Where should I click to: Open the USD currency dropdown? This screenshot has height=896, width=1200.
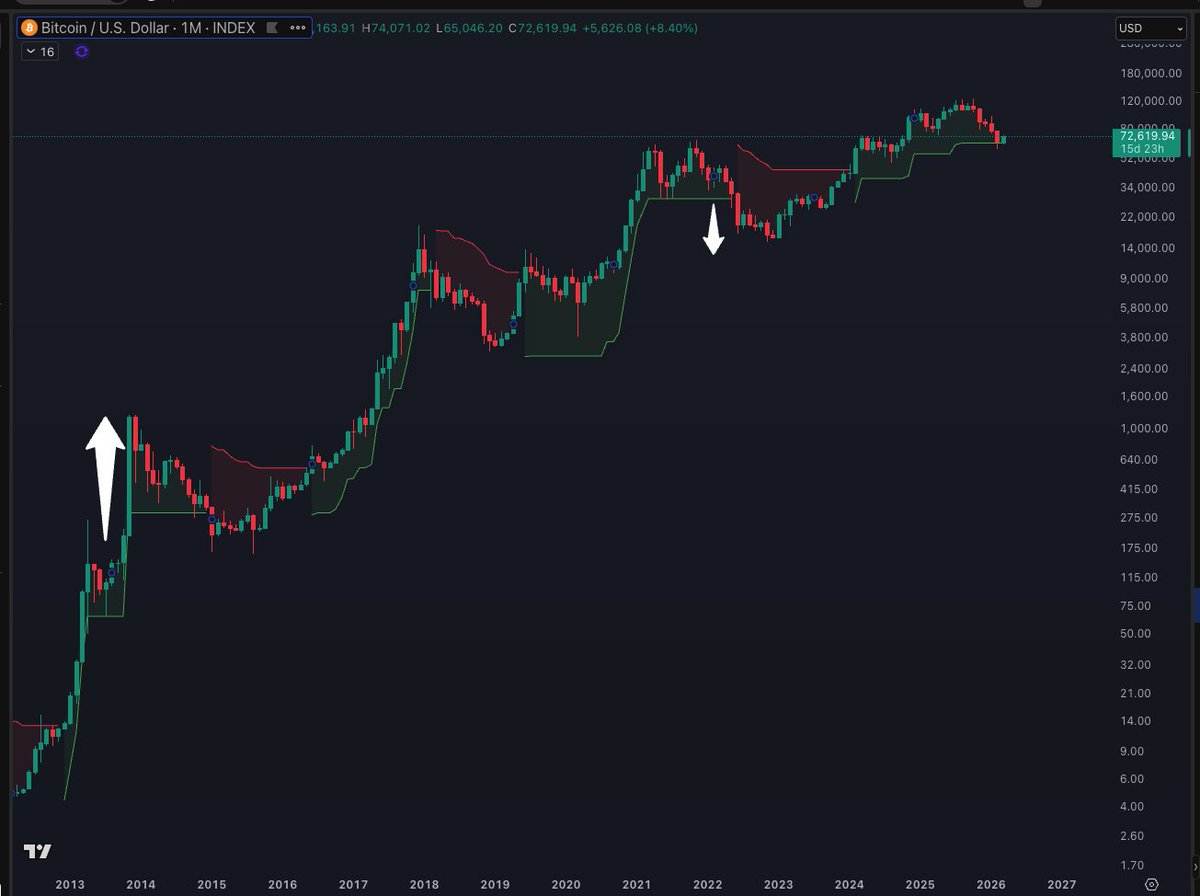click(1151, 28)
